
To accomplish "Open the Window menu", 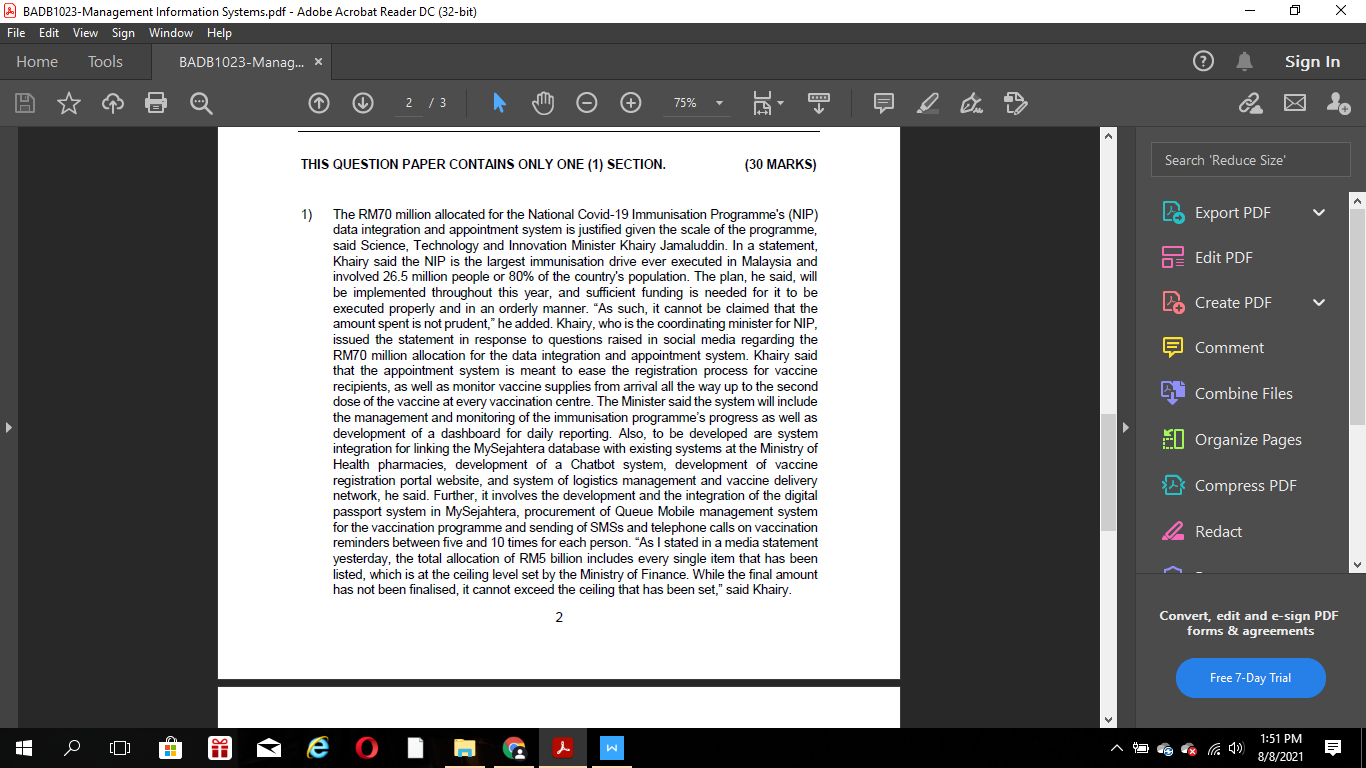I will coord(171,33).
